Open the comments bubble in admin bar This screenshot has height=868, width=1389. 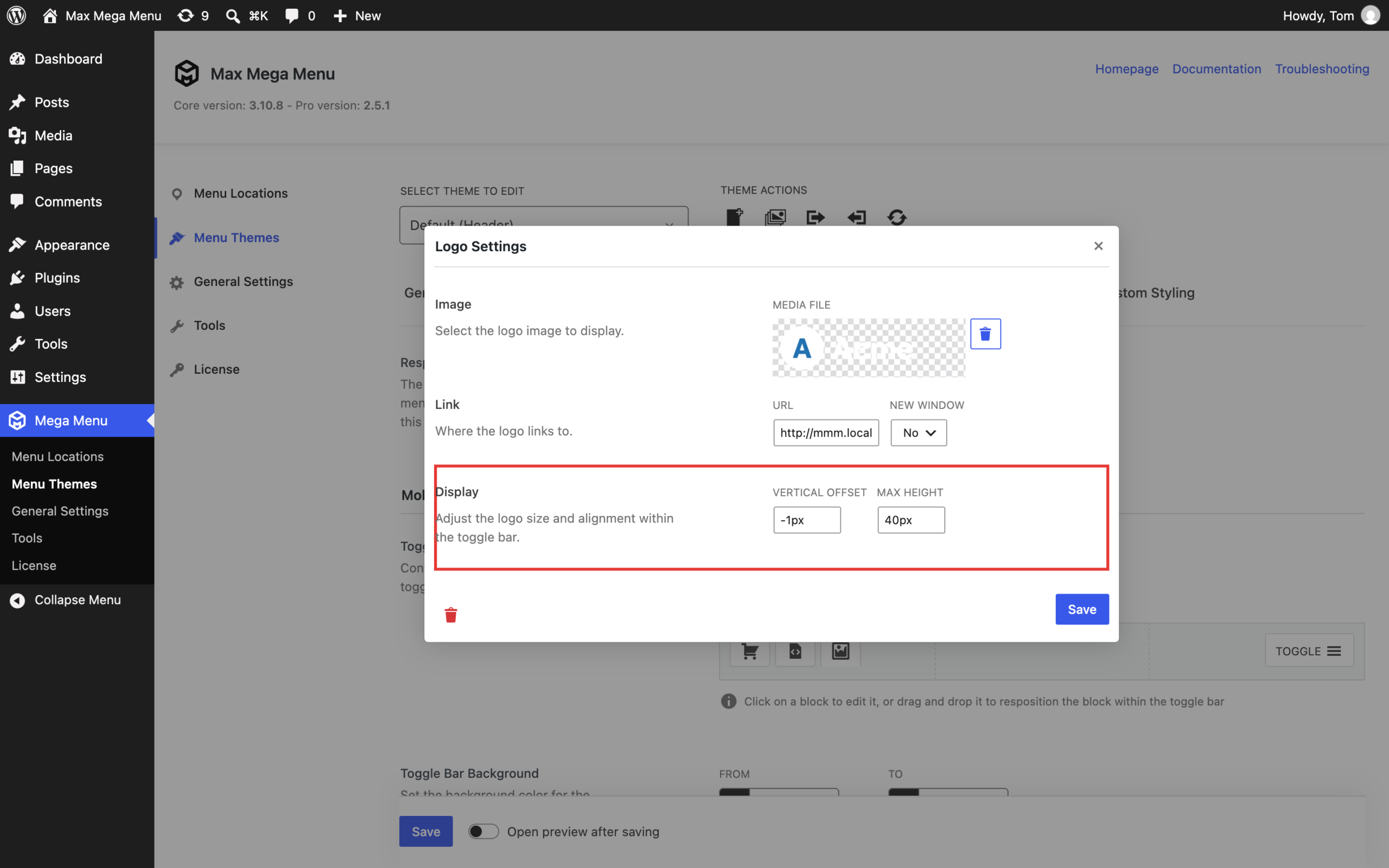(300, 16)
